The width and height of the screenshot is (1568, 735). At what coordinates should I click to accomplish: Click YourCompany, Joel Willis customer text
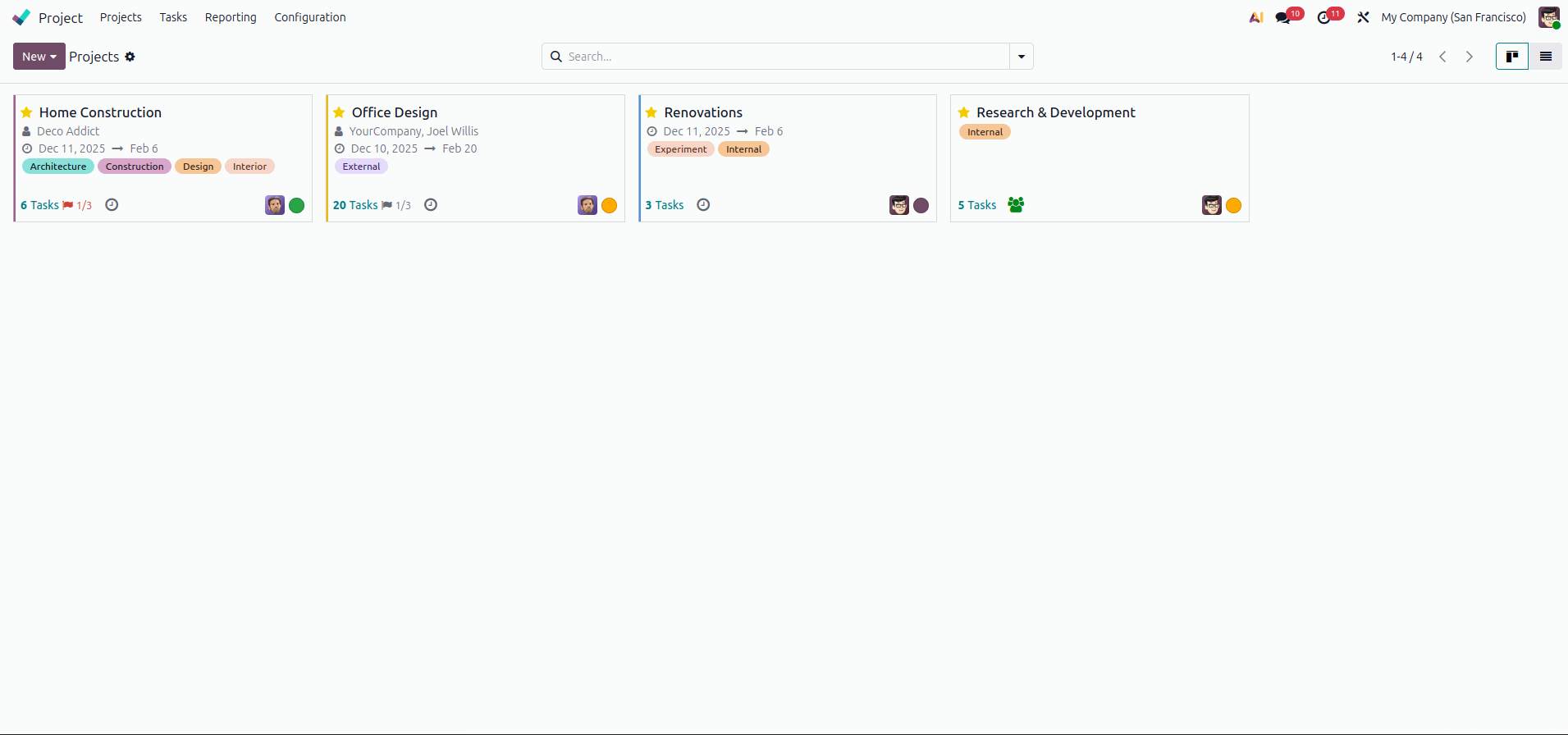414,131
